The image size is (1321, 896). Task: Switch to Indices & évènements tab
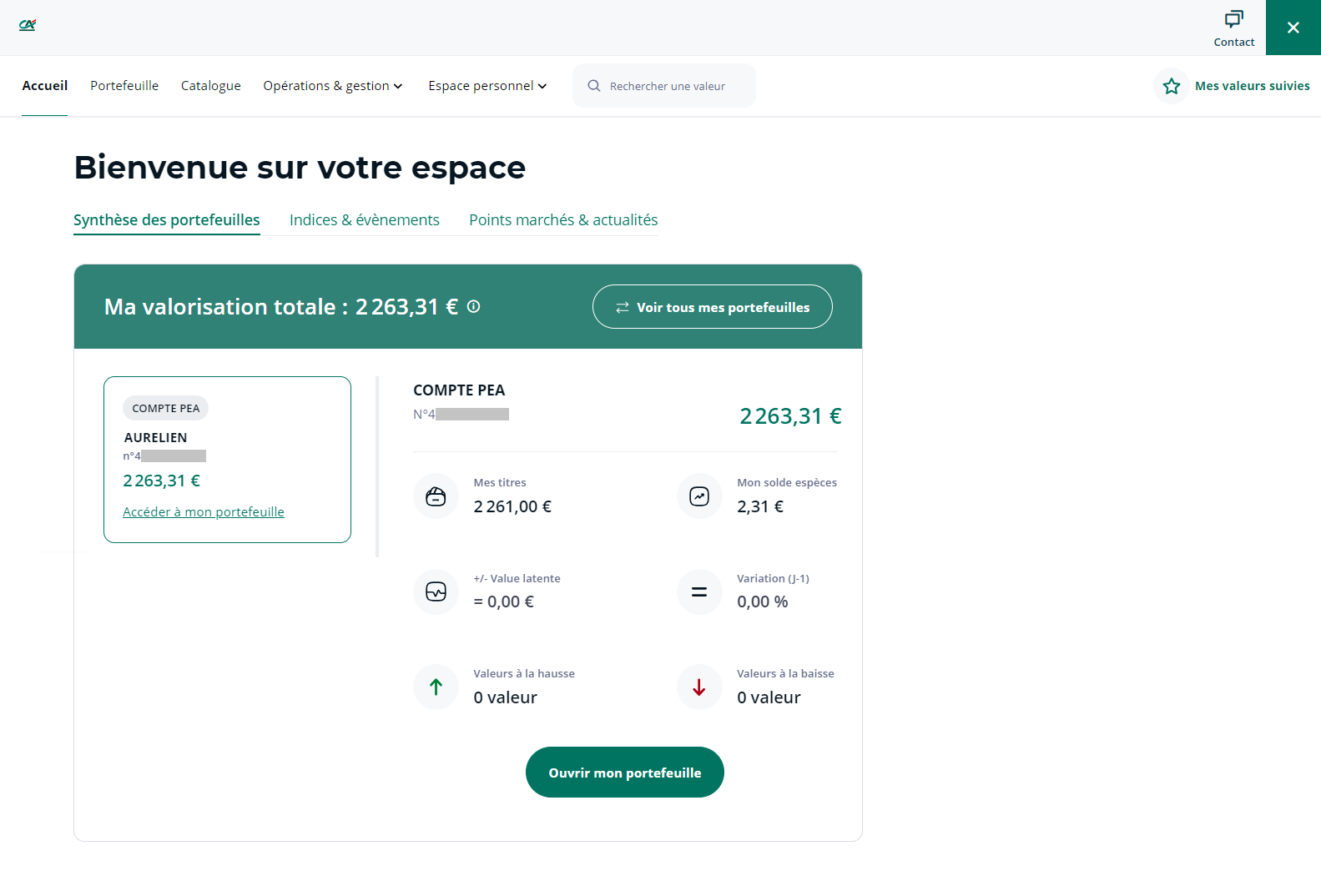[364, 220]
